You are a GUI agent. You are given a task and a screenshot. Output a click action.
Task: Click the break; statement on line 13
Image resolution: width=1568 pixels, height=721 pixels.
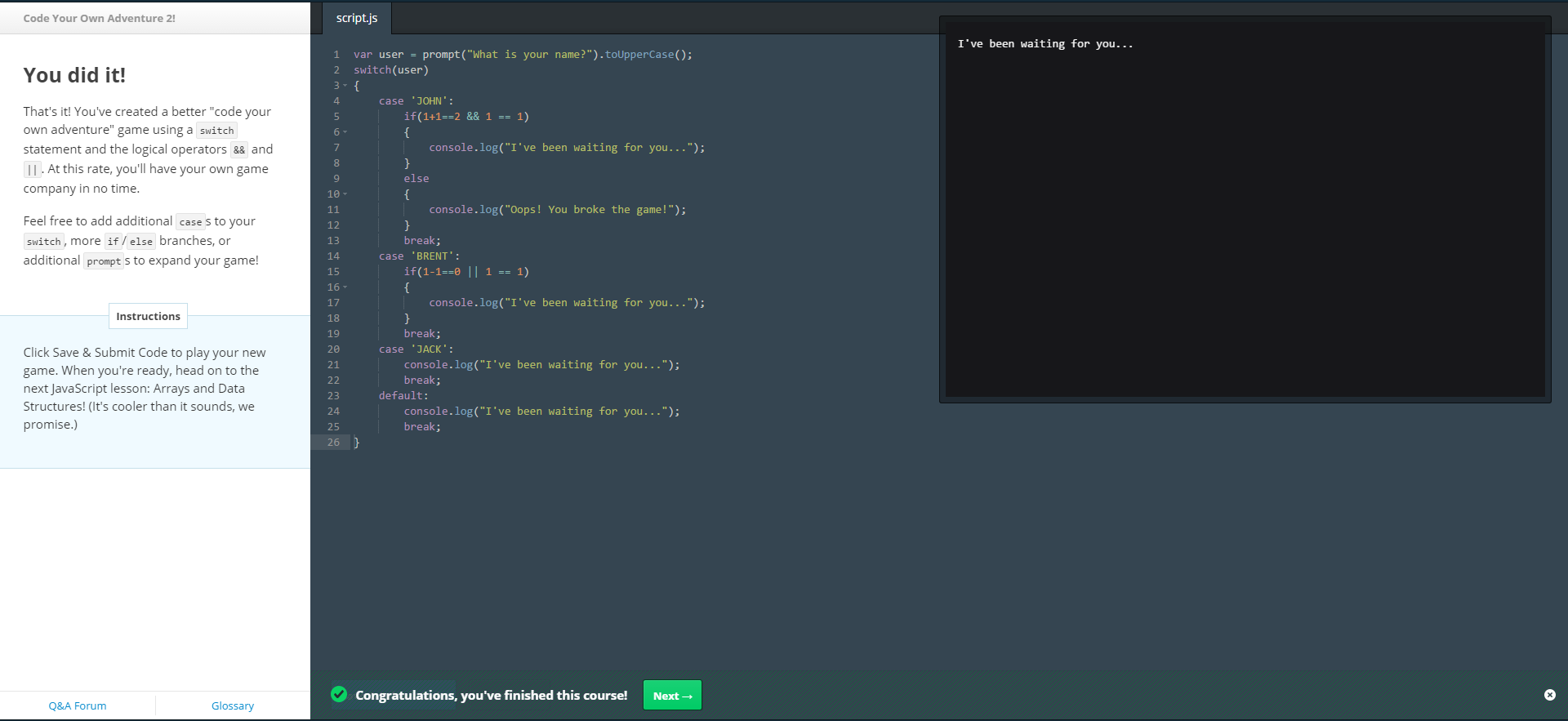(422, 241)
